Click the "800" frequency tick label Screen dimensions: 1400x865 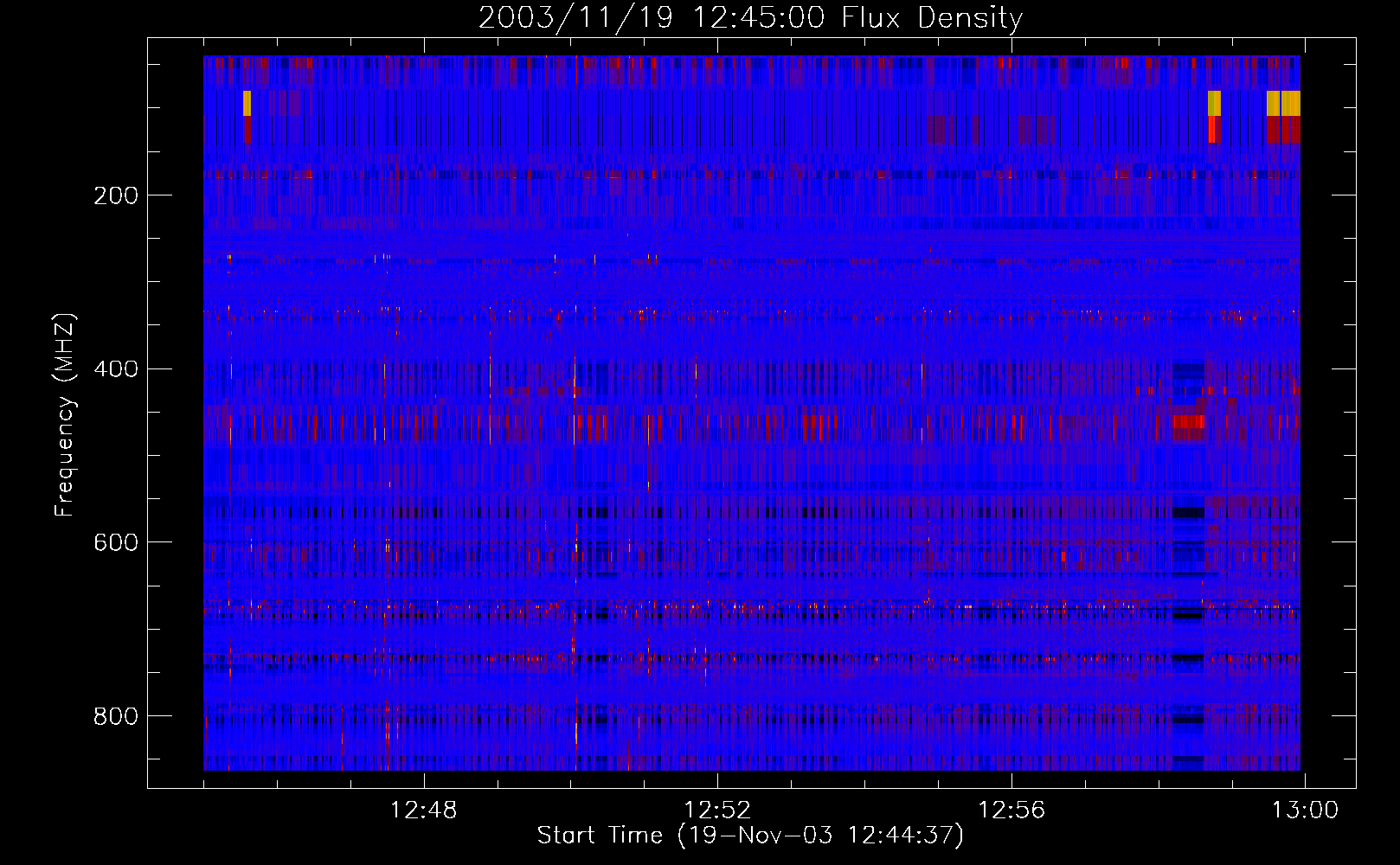(116, 716)
